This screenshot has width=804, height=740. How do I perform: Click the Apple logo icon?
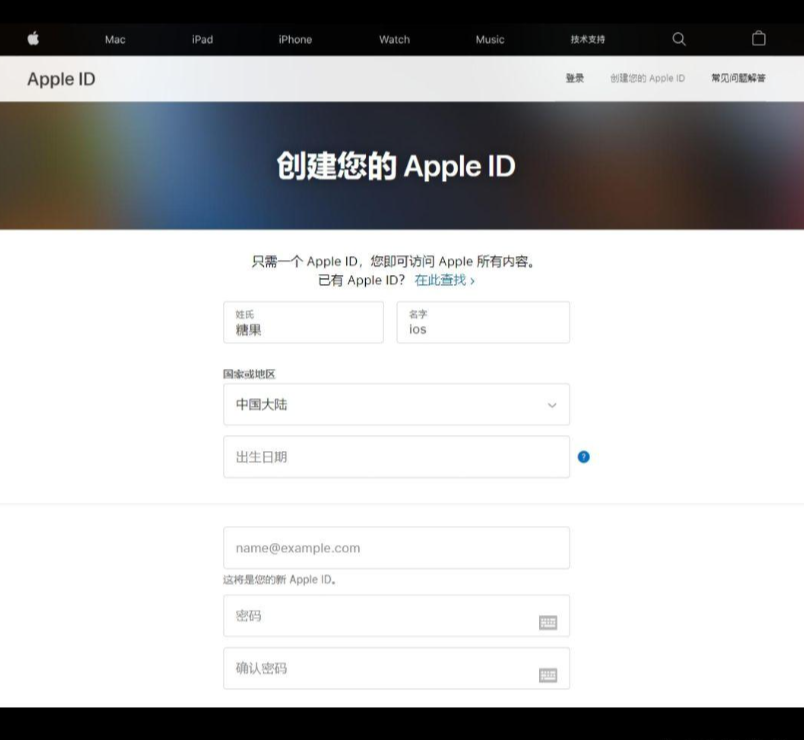pos(33,39)
